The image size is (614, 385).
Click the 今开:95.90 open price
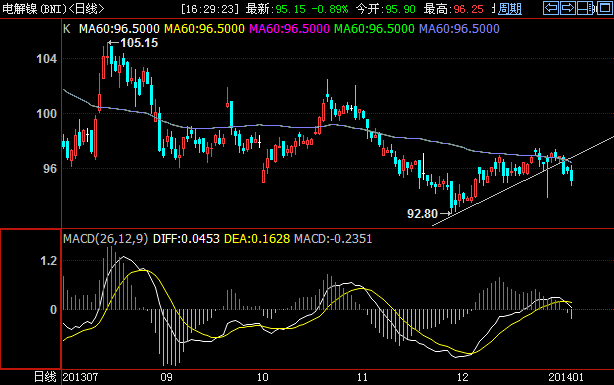point(386,9)
